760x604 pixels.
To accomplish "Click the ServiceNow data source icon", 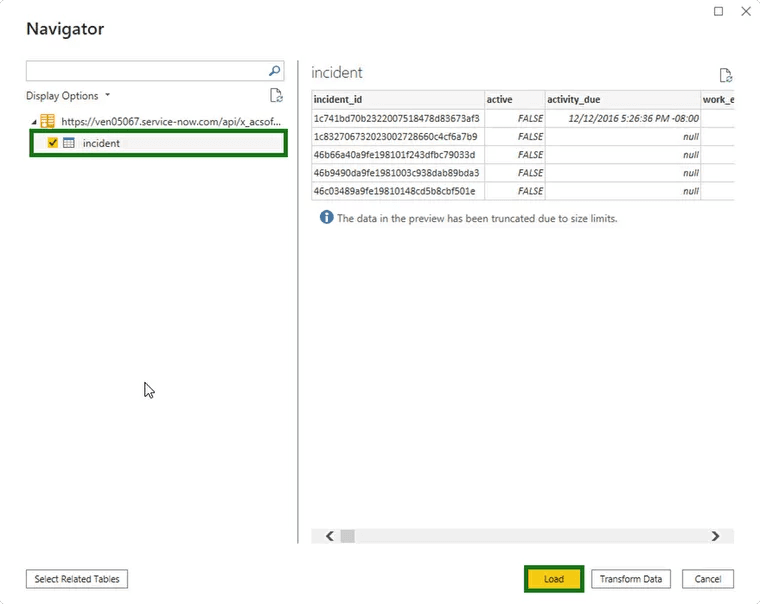I will tap(48, 121).
